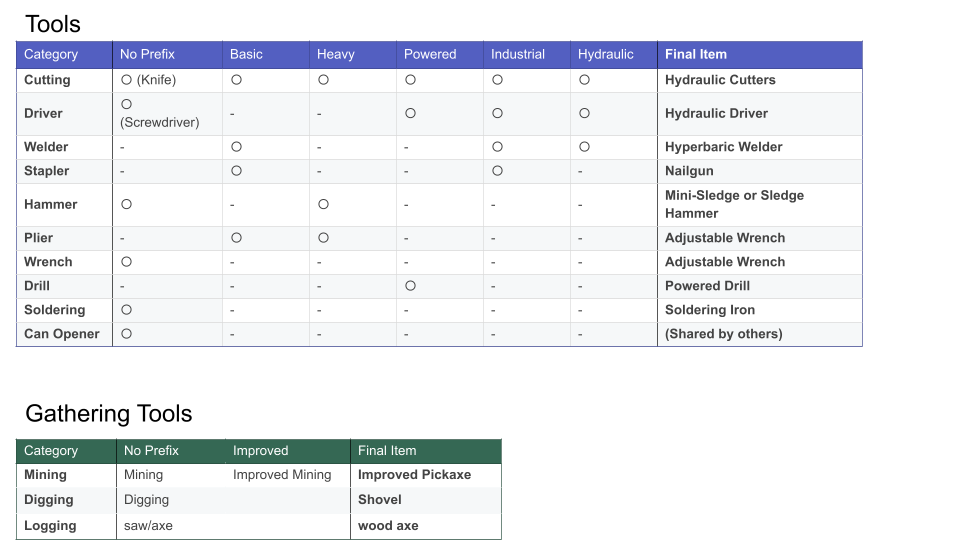The height and width of the screenshot is (540, 960).
Task: Click the Improved header in Gathering Tools table
Action: 260,451
